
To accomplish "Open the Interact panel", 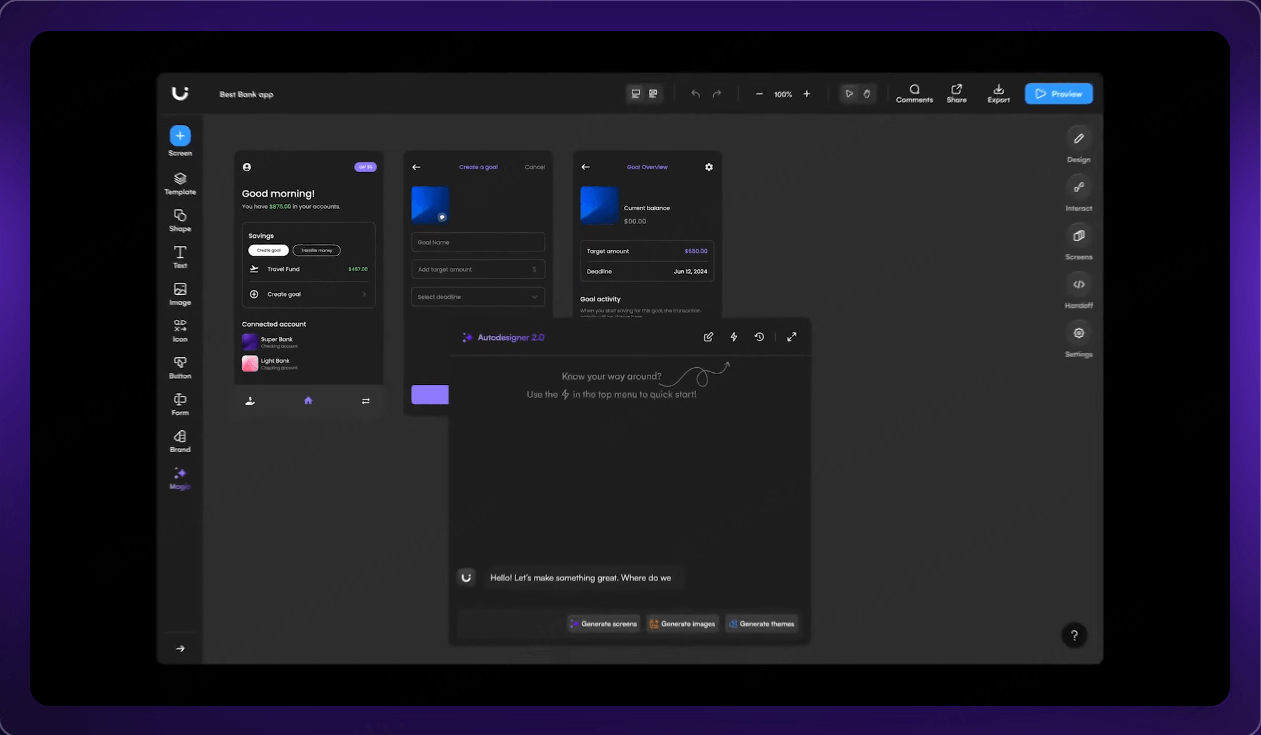I will click(1079, 187).
